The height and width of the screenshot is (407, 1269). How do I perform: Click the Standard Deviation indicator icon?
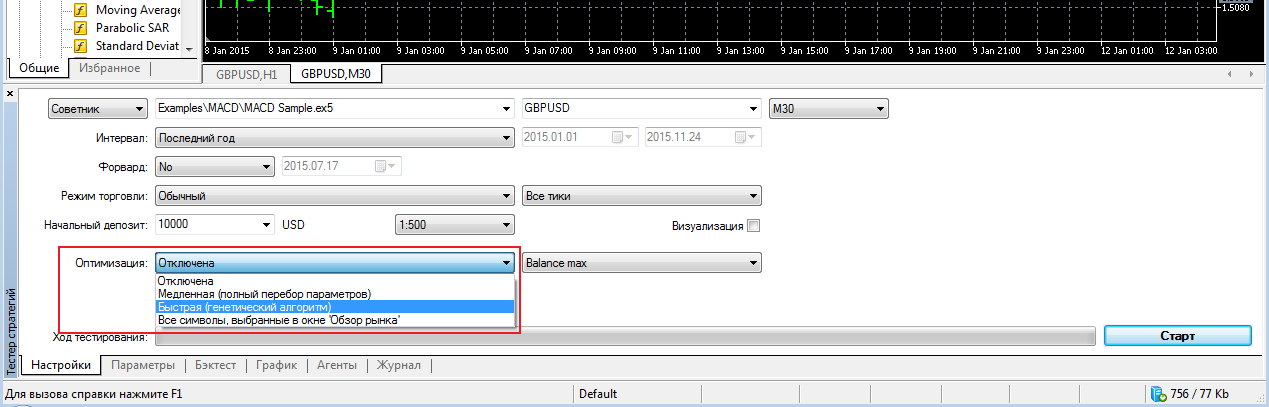click(x=80, y=46)
